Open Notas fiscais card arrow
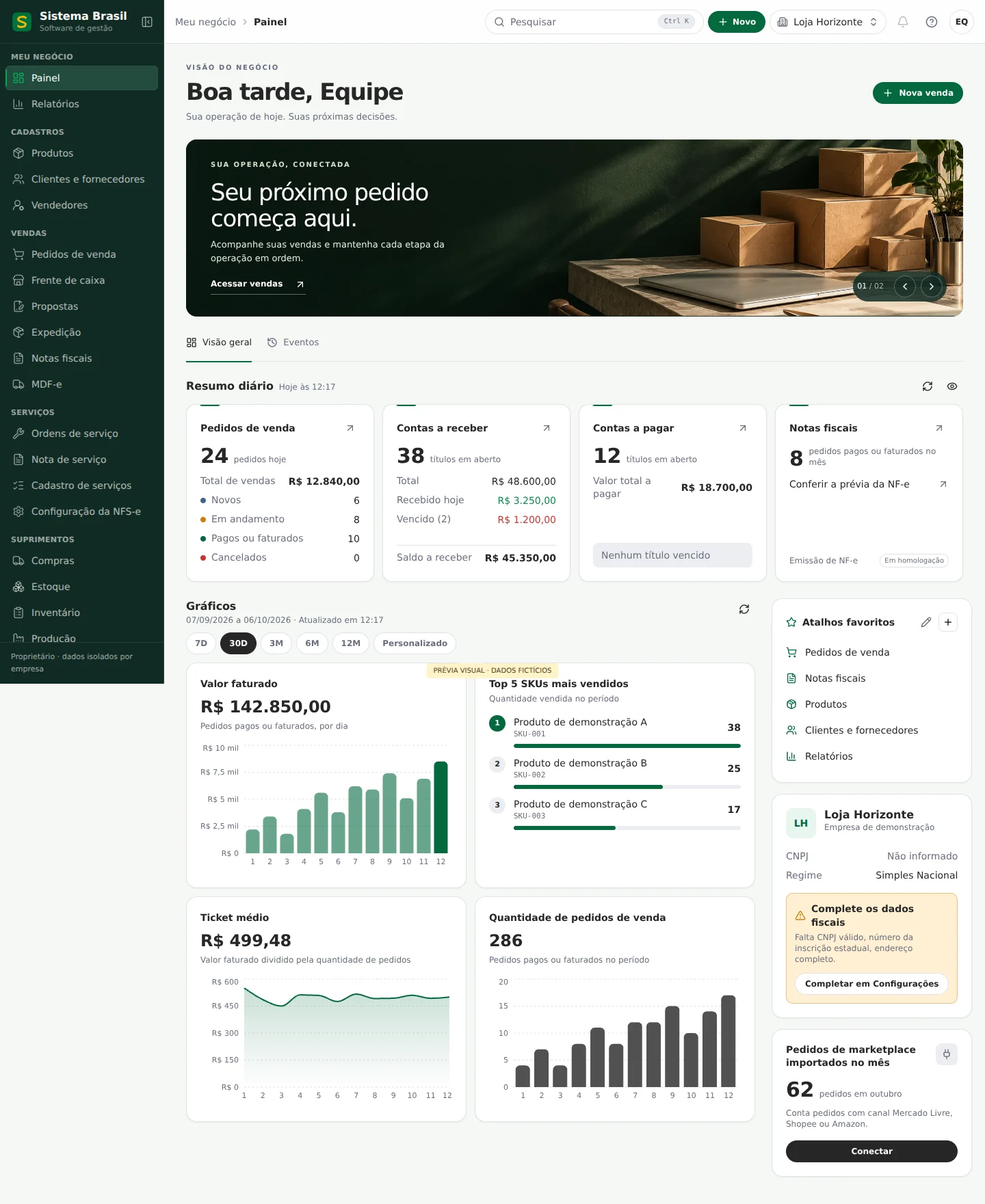 point(939,428)
